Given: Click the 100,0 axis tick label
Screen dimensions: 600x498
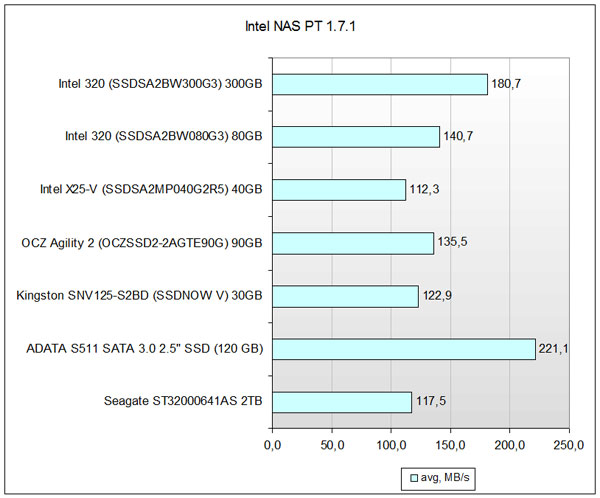Looking at the screenshot, I should click(391, 445).
